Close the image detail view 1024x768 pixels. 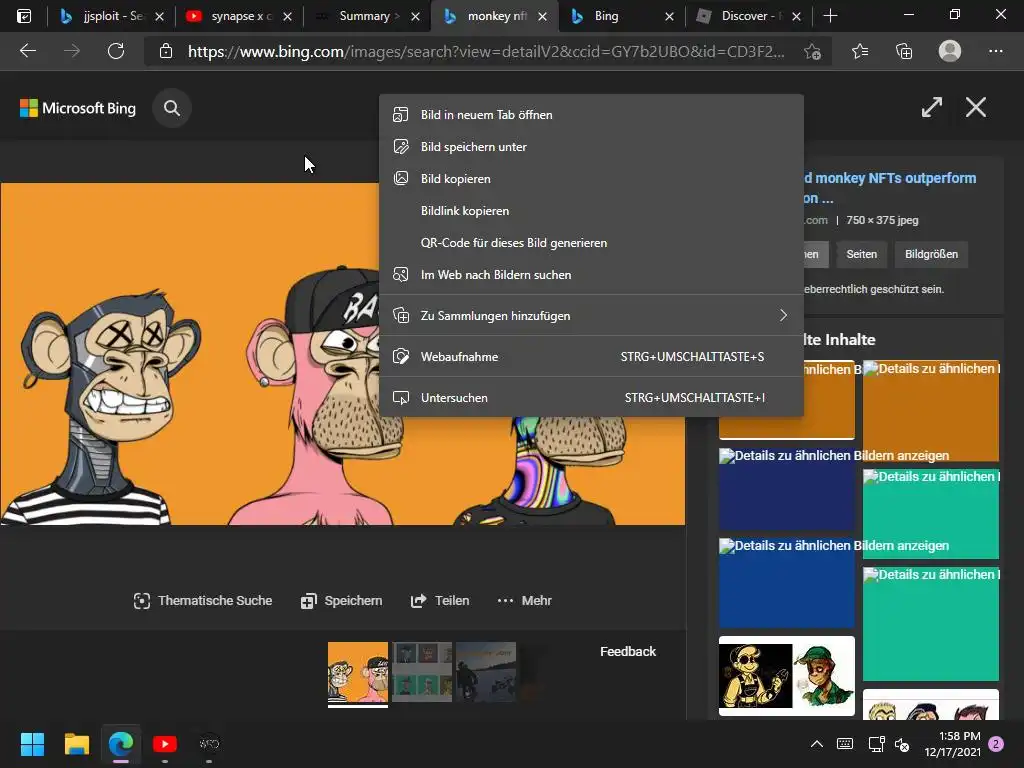pyautogui.click(x=976, y=107)
